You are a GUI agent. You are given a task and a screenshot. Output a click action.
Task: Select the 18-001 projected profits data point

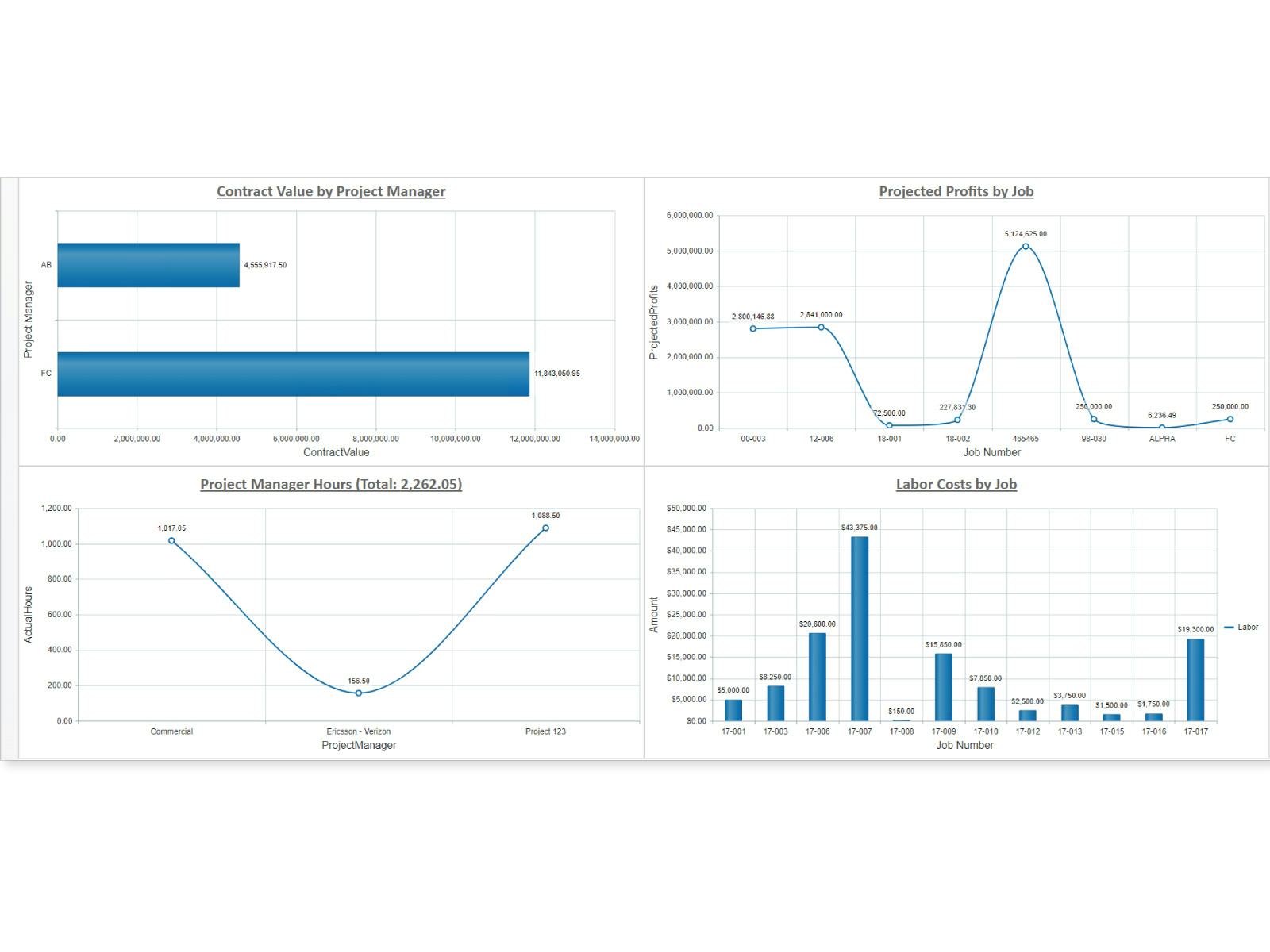pyautogui.click(x=889, y=425)
